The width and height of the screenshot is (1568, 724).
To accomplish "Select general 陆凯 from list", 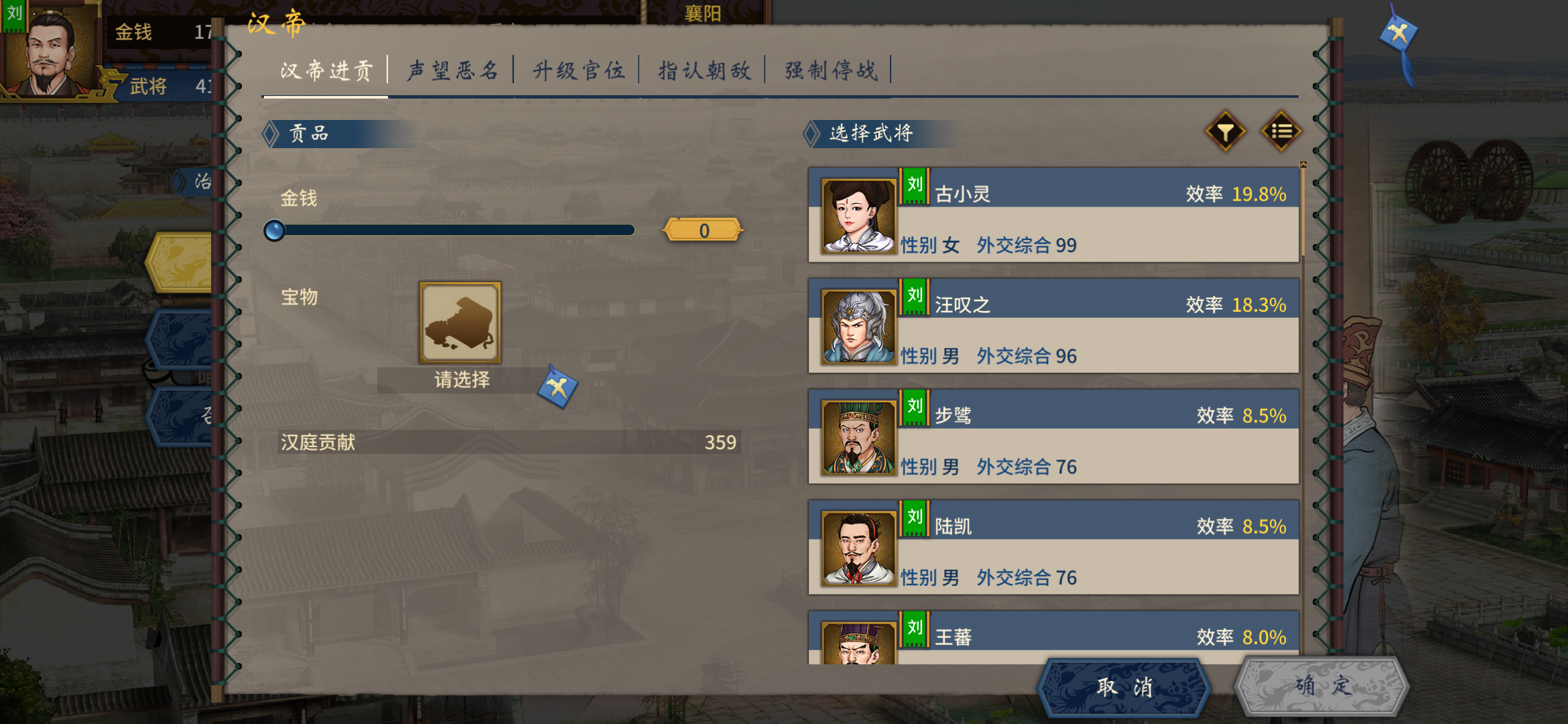I will tap(1053, 547).
